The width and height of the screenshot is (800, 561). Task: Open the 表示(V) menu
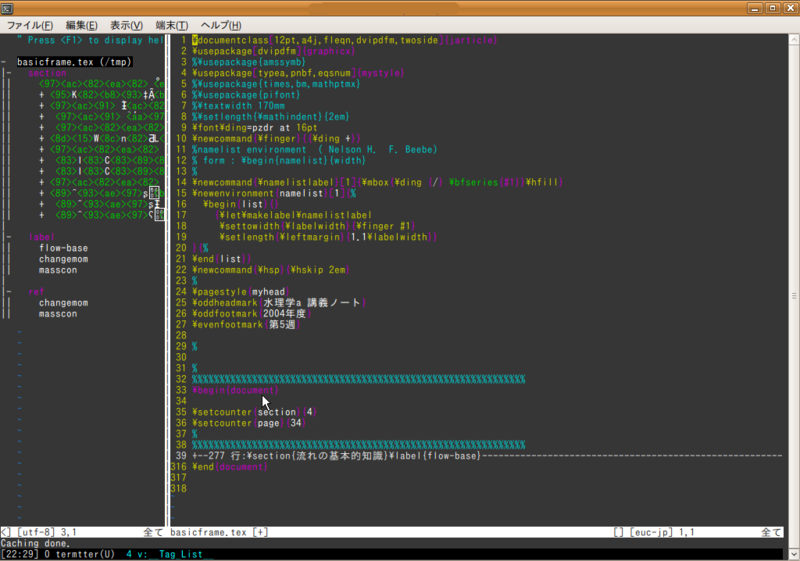click(x=127, y=25)
